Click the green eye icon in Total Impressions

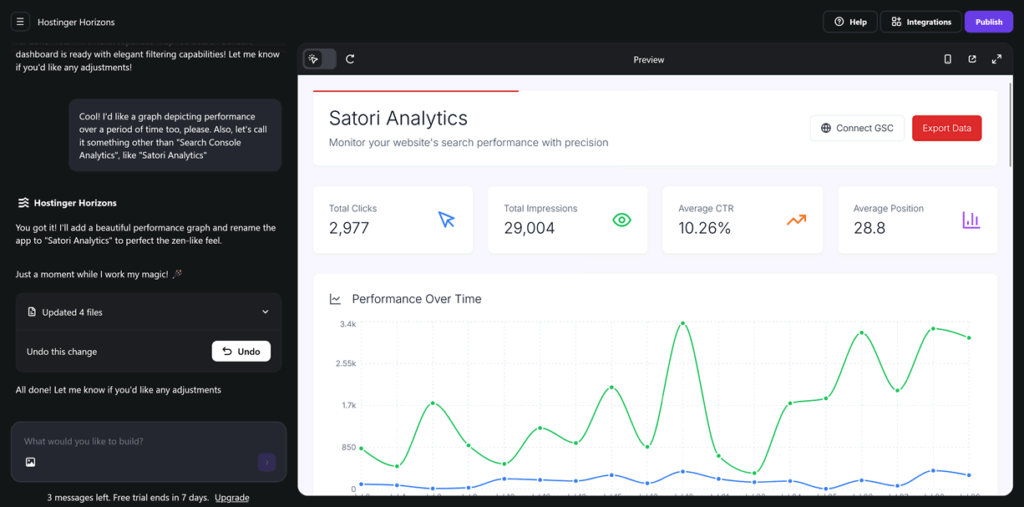pyautogui.click(x=622, y=220)
